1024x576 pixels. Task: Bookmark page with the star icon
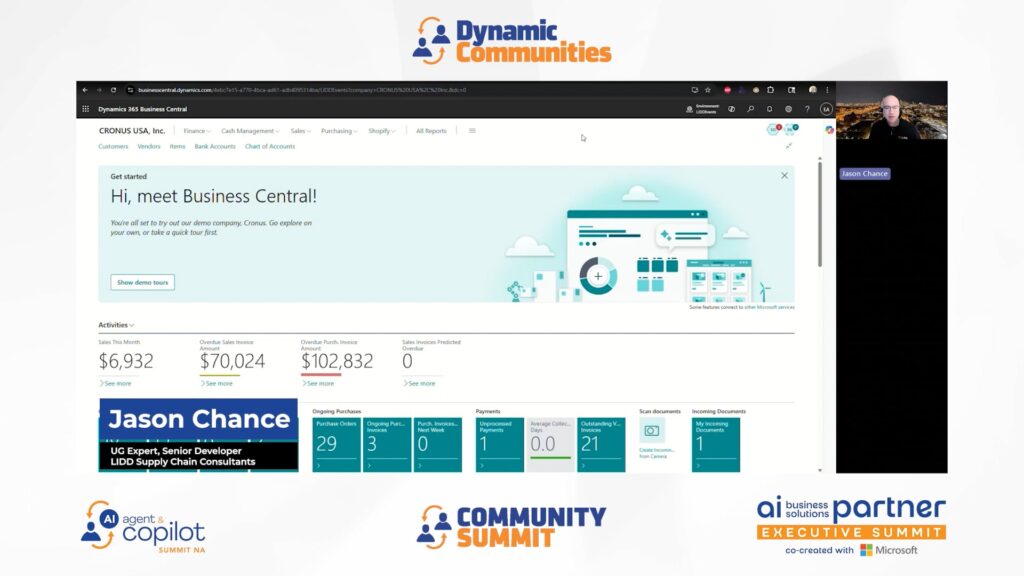(708, 90)
